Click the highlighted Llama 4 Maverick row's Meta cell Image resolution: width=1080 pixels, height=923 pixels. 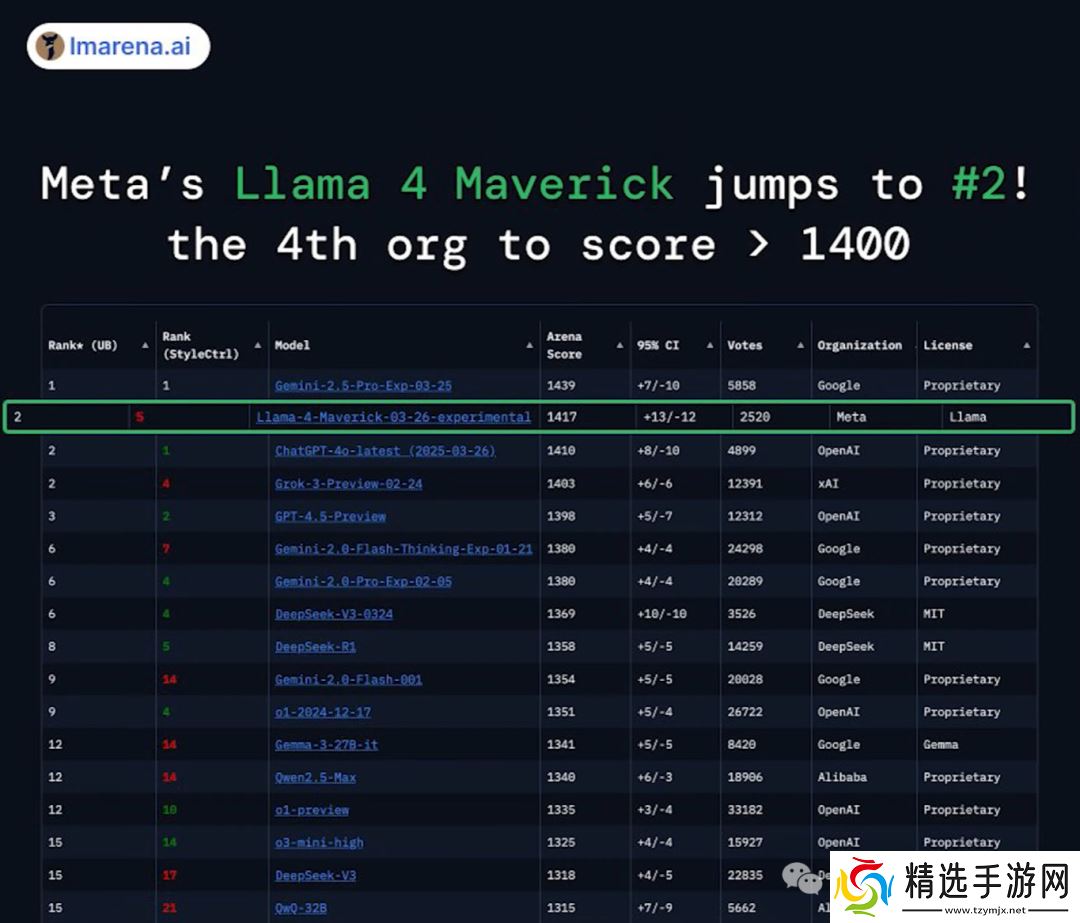(x=851, y=417)
